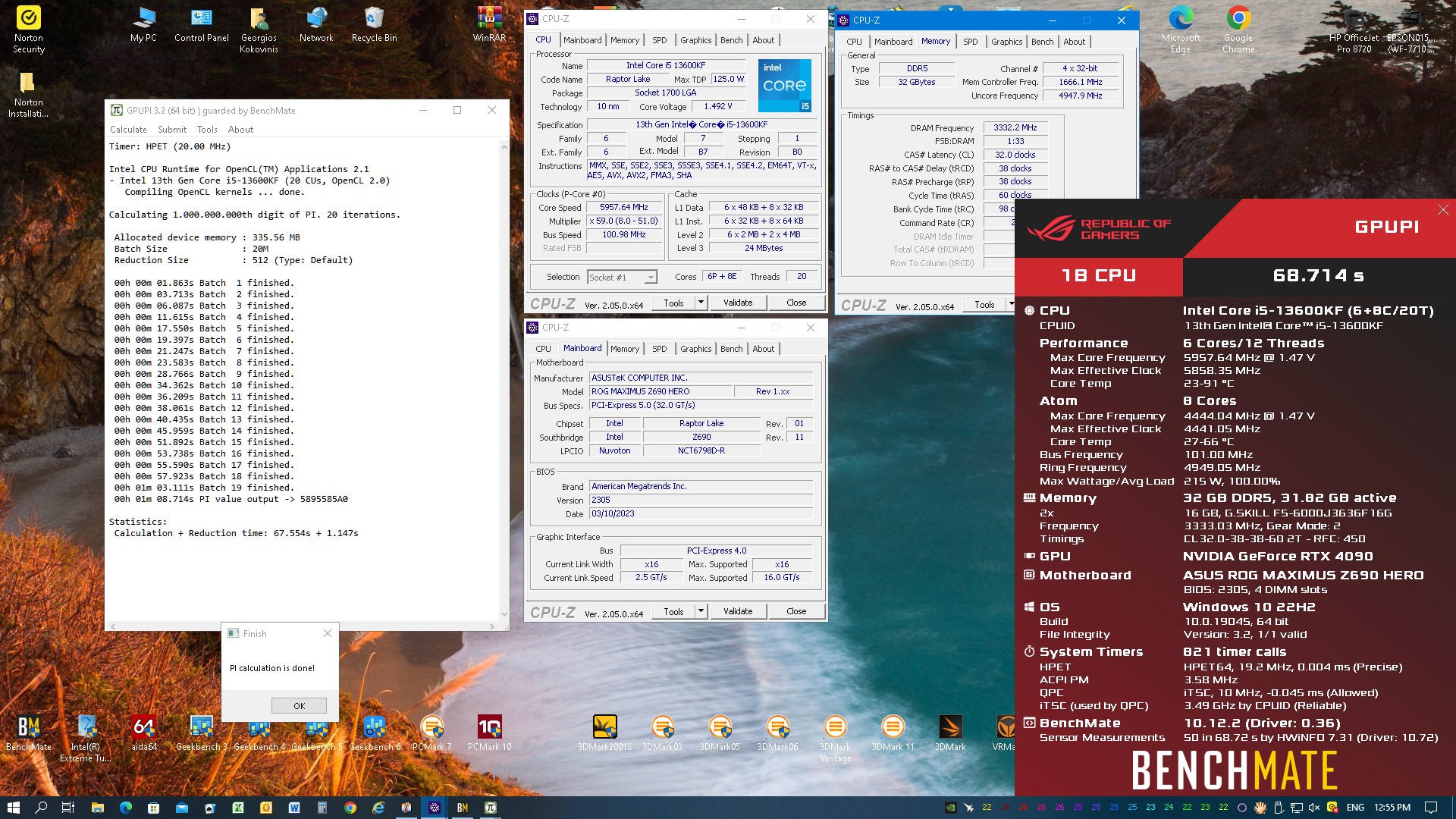Launch the aida64 desktop shortcut
Screen dimensions: 1456x819
tap(143, 733)
